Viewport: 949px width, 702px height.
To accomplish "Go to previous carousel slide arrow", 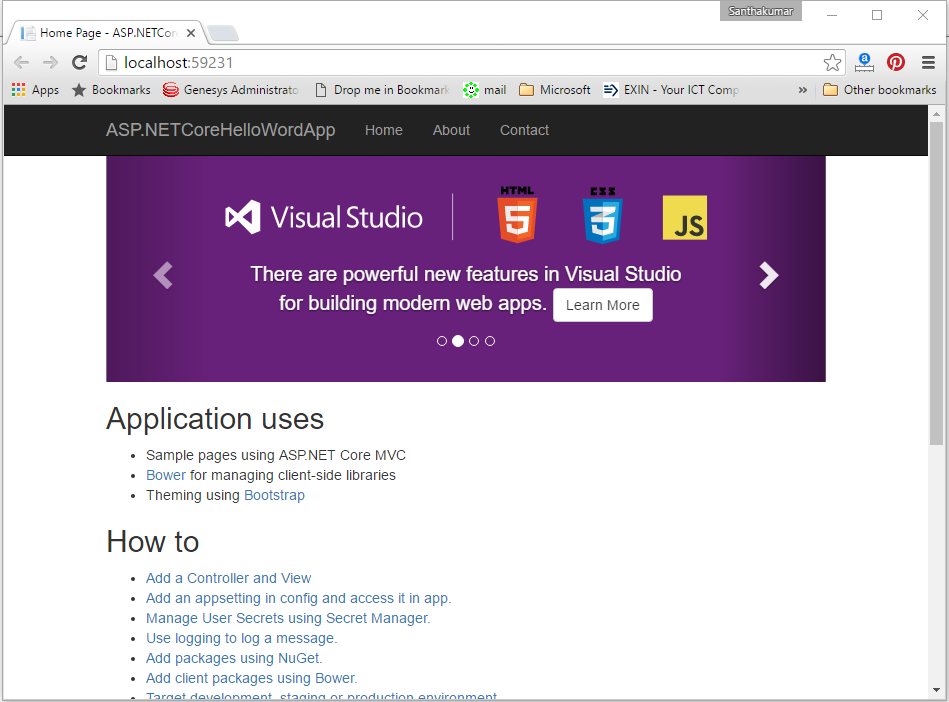I will 163,275.
